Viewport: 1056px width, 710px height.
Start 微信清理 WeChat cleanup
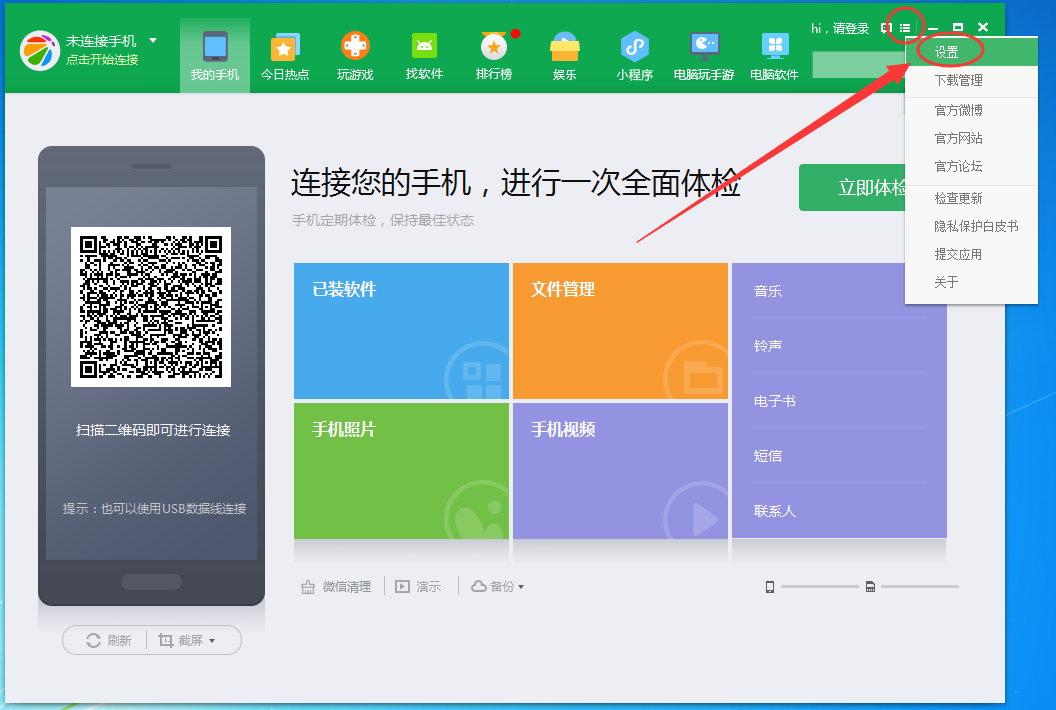coord(336,586)
